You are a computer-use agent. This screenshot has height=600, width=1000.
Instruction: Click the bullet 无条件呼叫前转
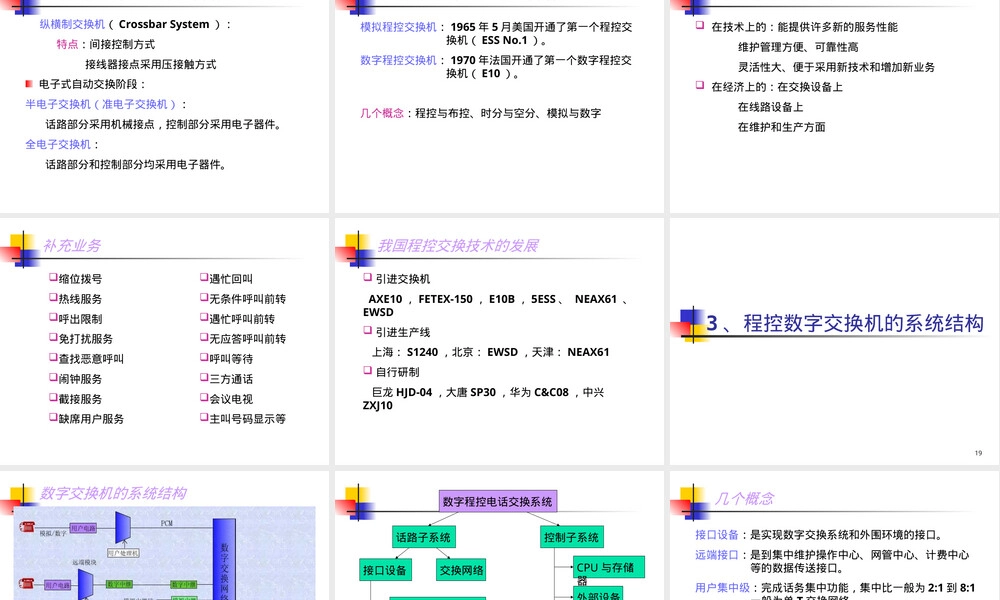pos(243,299)
